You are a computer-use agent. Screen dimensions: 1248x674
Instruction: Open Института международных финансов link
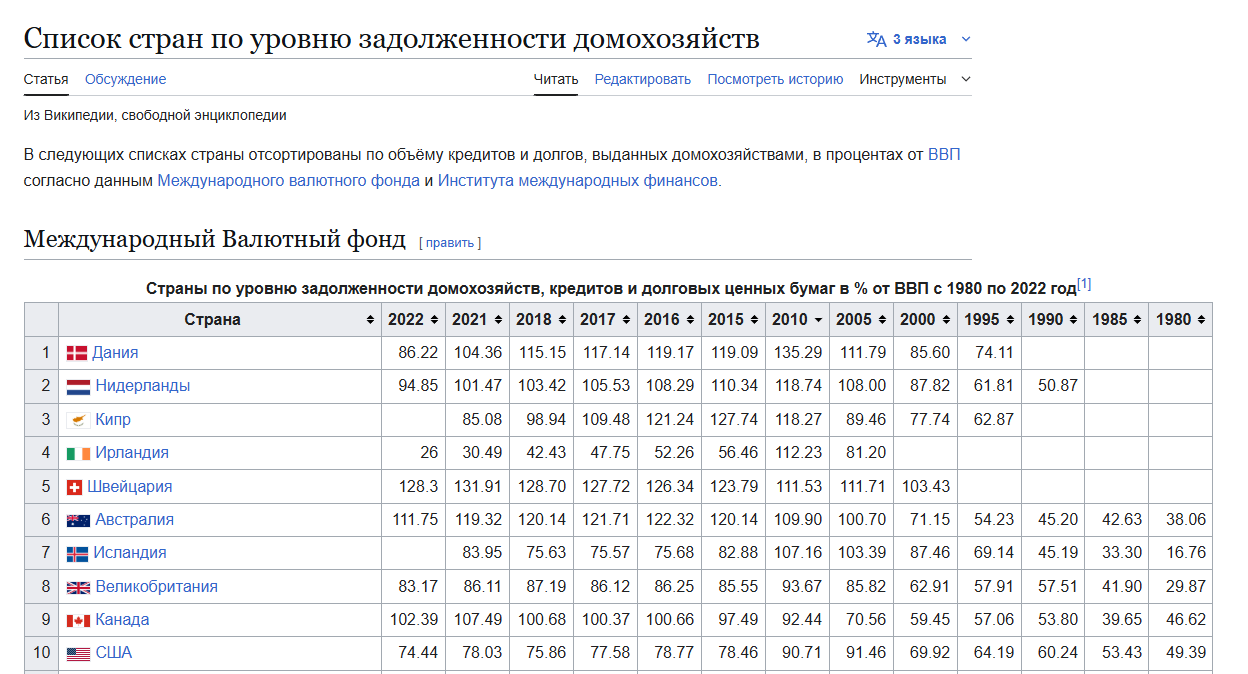pos(578,181)
